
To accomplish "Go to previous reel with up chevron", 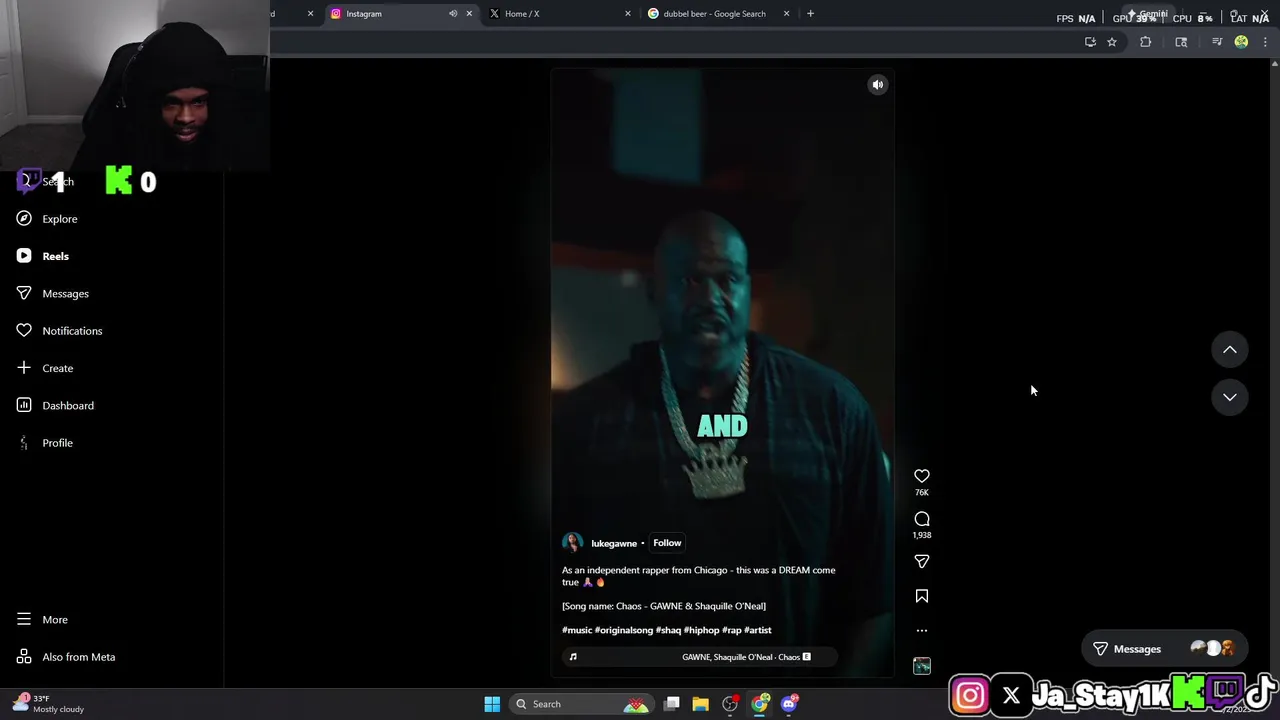I will coord(1230,350).
